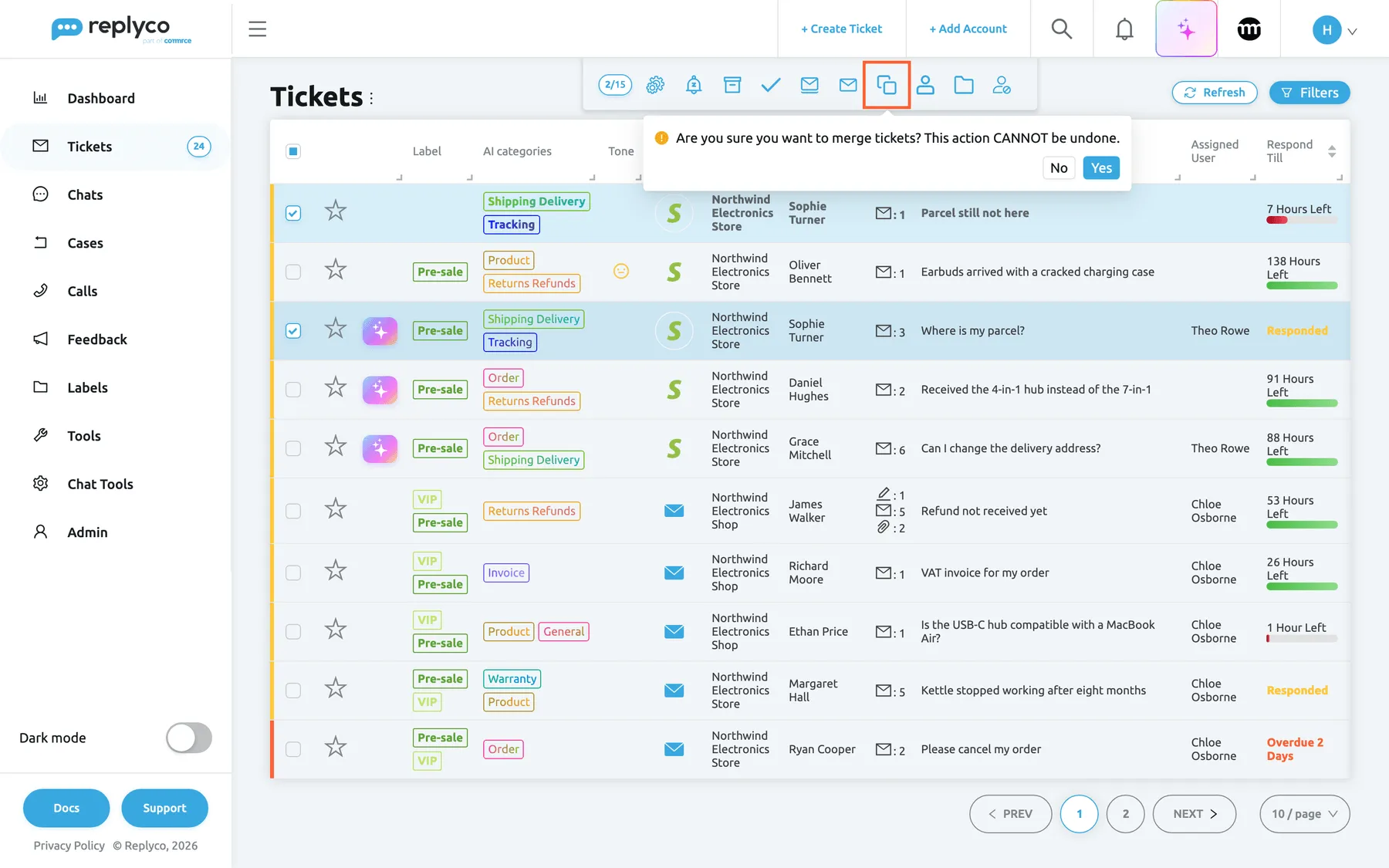
Task: Click the 138 Hours Left progress bar
Action: 1302,285
